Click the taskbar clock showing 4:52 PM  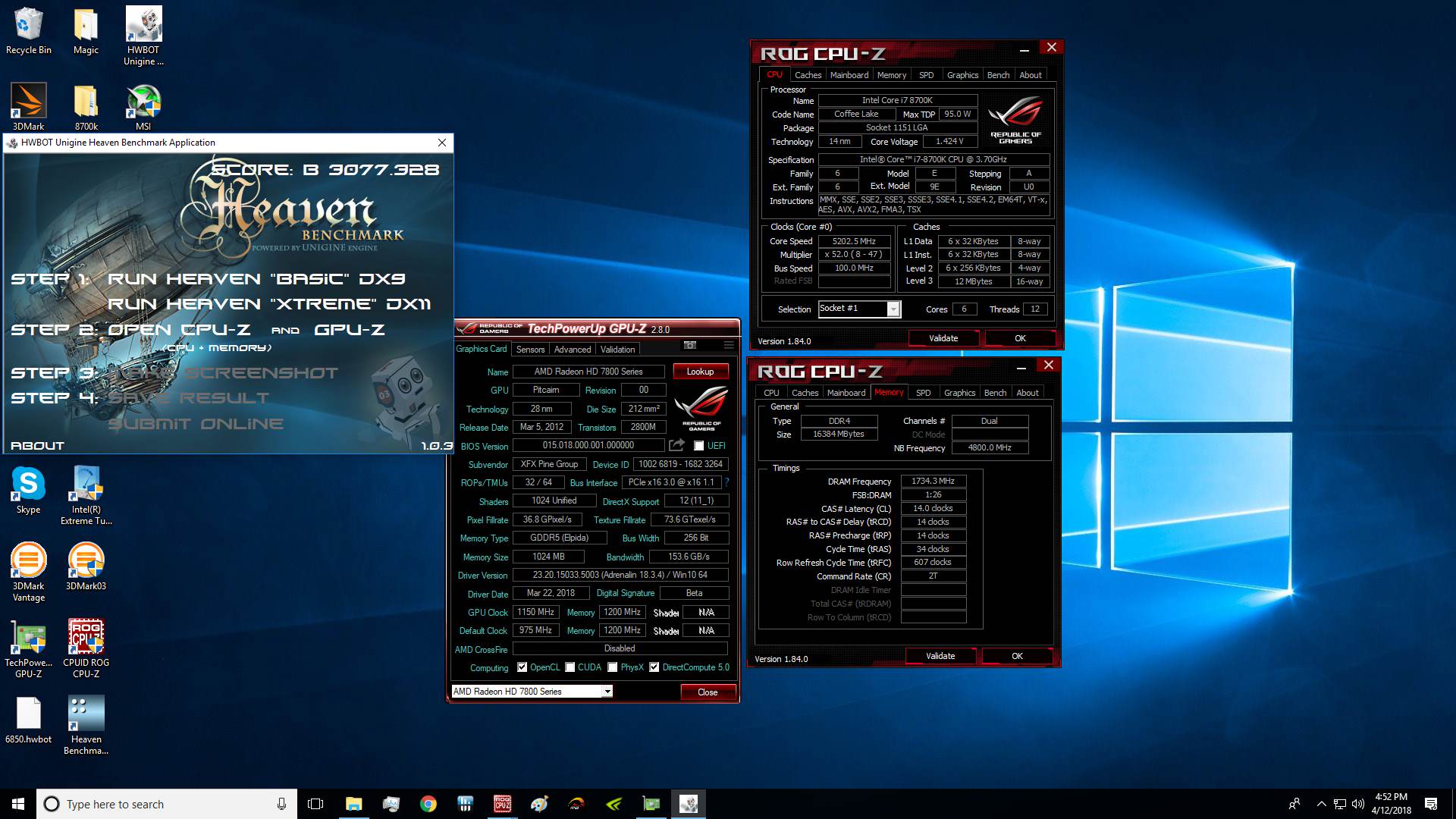[x=1391, y=804]
